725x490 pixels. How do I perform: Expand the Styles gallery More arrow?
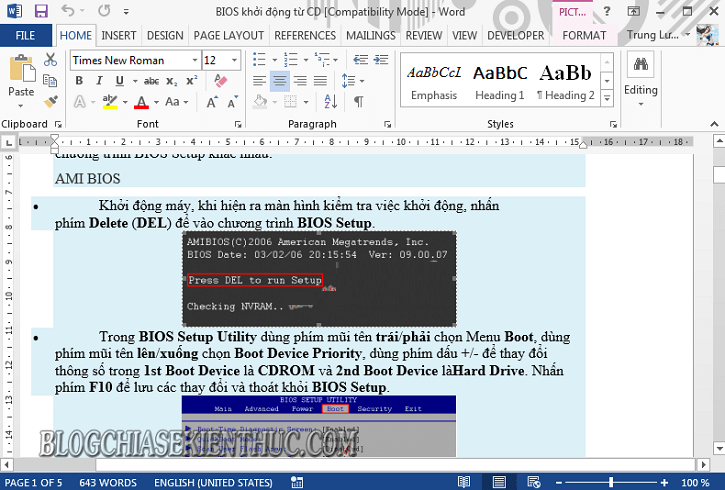(x=607, y=98)
